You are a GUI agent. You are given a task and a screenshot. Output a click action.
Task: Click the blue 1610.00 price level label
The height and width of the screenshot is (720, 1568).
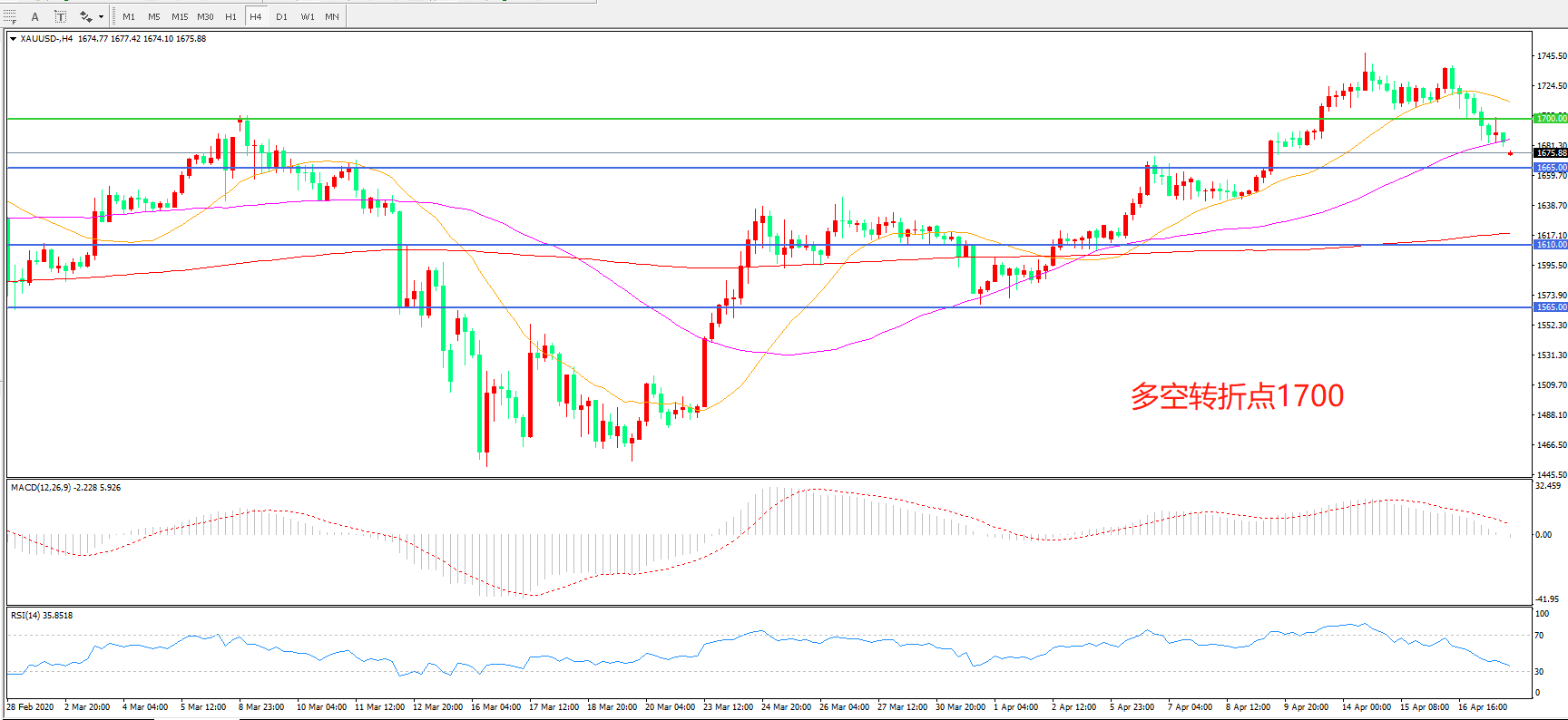(1550, 245)
